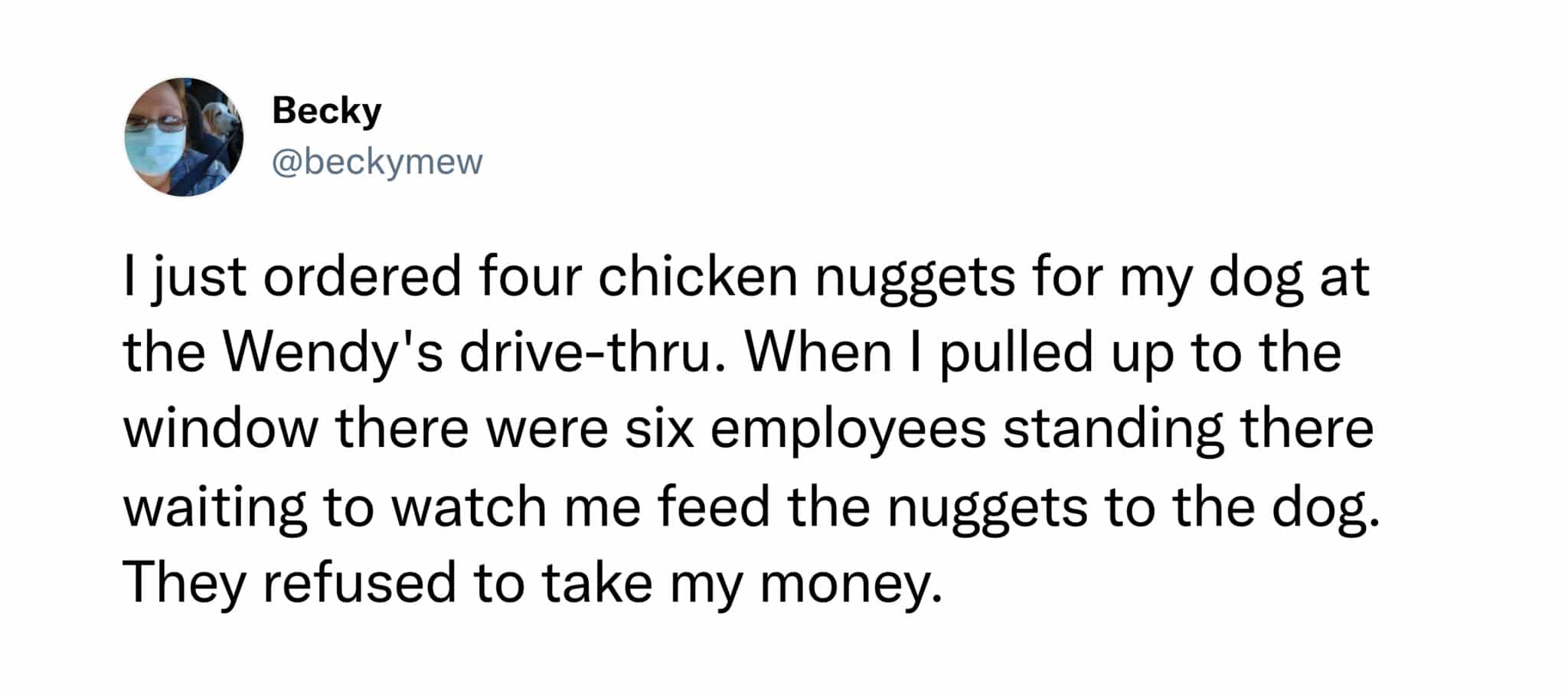Image resolution: width=1568 pixels, height=694 pixels.
Task: Click the word "waiting" in the fourth line
Action: pos(215,507)
